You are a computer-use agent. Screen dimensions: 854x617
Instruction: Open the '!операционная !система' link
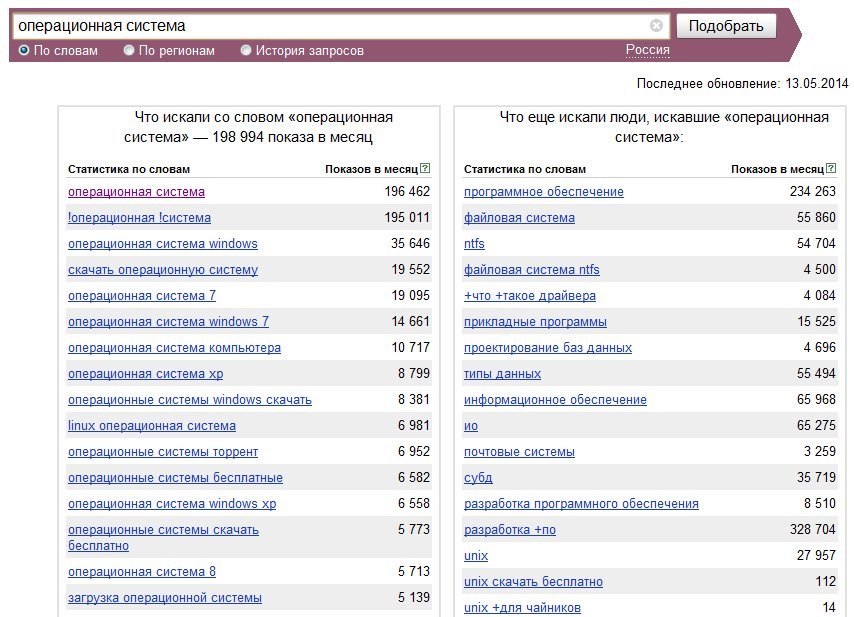[139, 218]
